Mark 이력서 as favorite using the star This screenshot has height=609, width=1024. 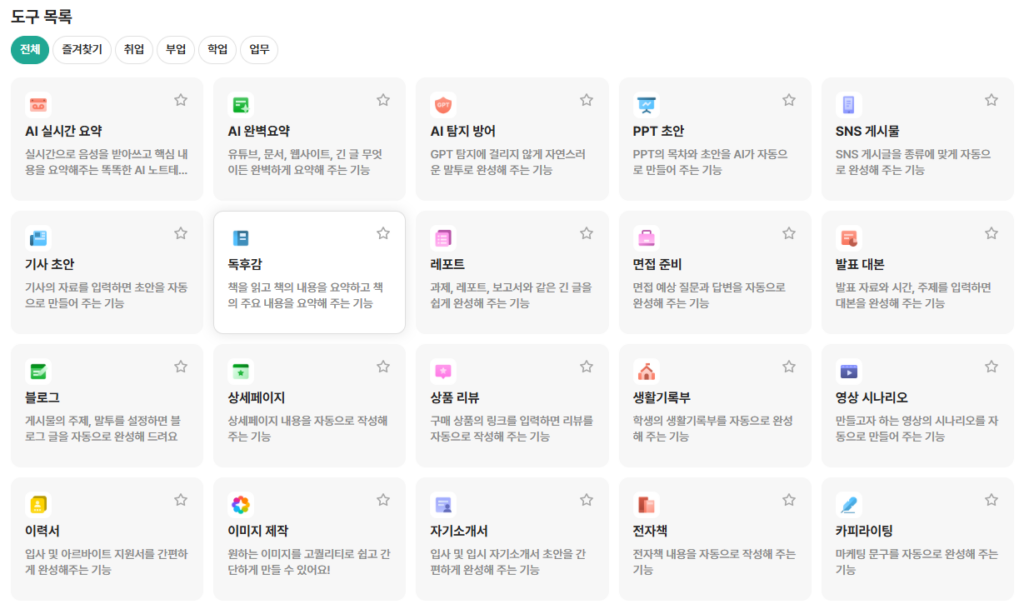tap(181, 499)
